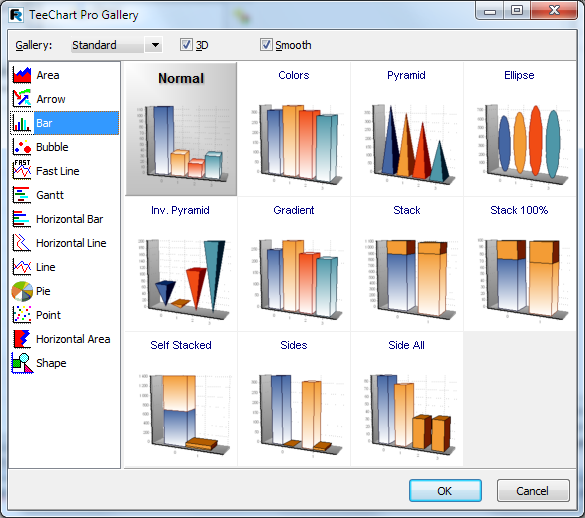Choose the Inv. Pyramid bar style thumbnail

coord(181,264)
